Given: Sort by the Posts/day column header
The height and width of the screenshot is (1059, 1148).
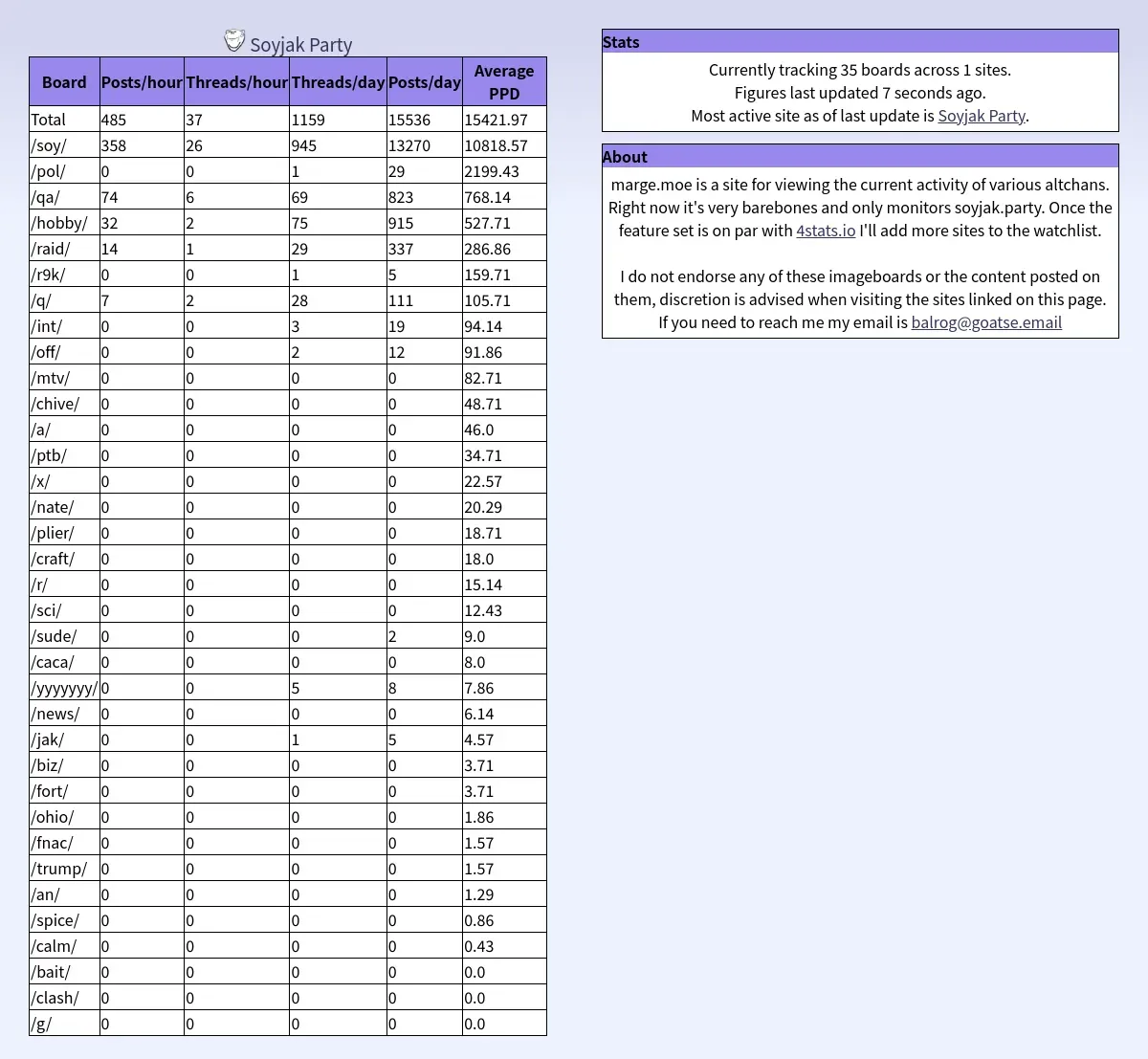Looking at the screenshot, I should 424,82.
